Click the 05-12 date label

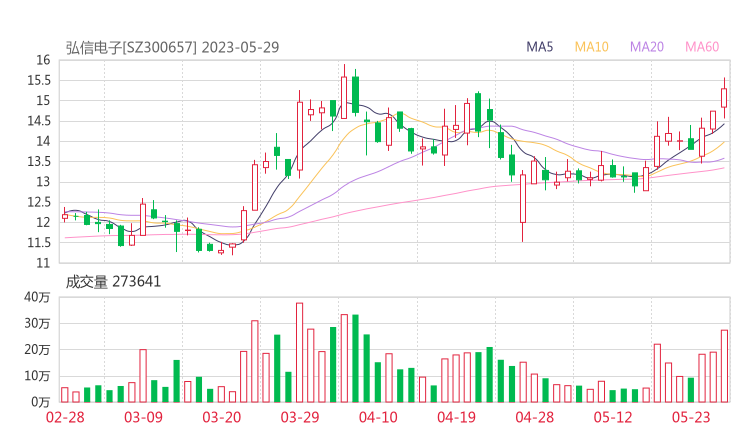pyautogui.click(x=613, y=417)
